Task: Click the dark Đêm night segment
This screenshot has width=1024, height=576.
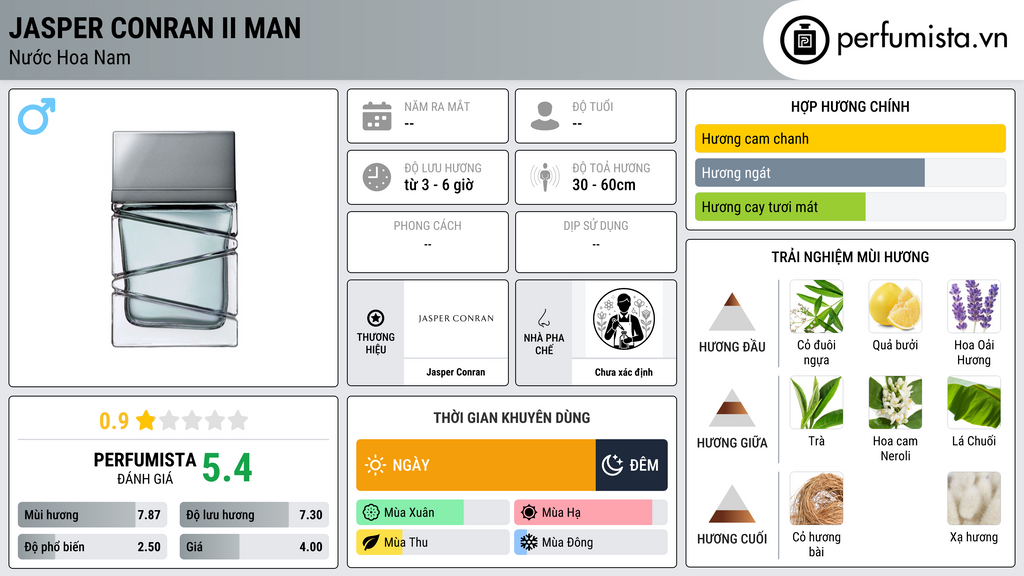Action: pos(632,465)
